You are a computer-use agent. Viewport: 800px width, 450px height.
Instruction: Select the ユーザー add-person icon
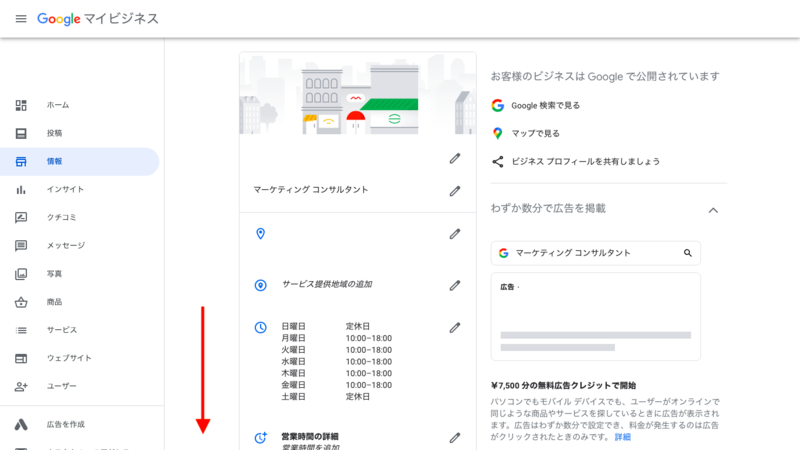click(x=21, y=387)
